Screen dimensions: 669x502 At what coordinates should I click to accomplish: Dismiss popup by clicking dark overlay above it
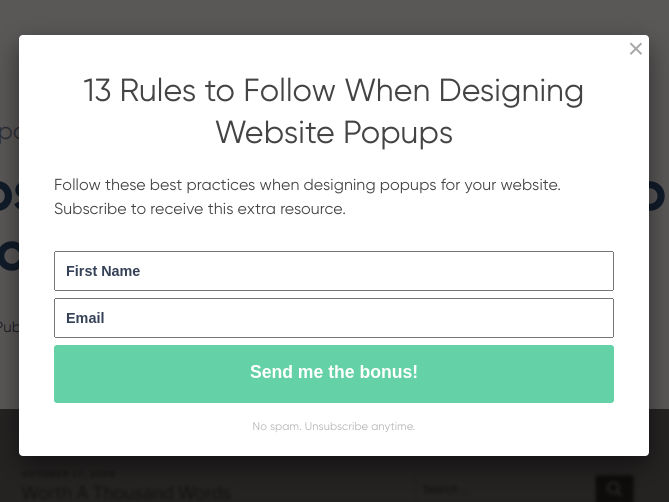click(x=333, y=17)
